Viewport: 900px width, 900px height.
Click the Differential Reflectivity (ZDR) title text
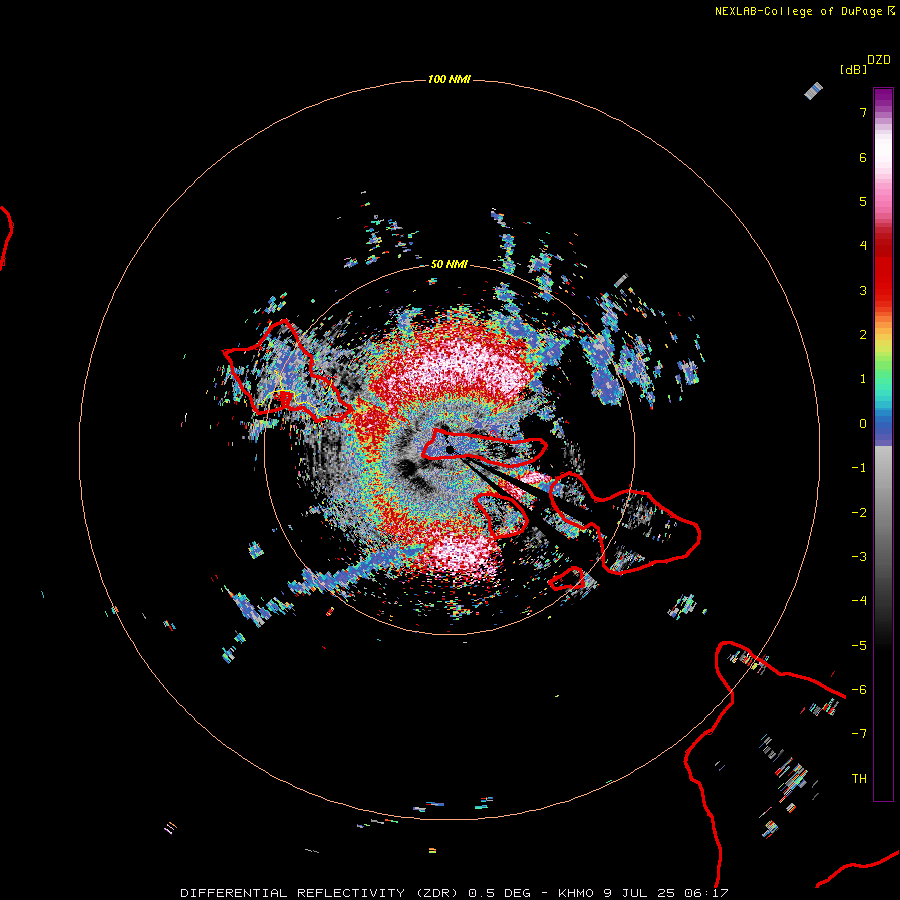[x=320, y=893]
